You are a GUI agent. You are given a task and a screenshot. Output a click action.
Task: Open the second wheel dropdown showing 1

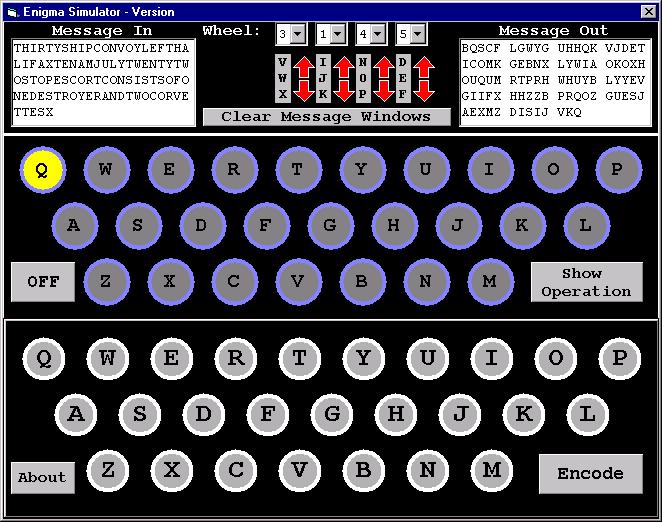(x=337, y=35)
